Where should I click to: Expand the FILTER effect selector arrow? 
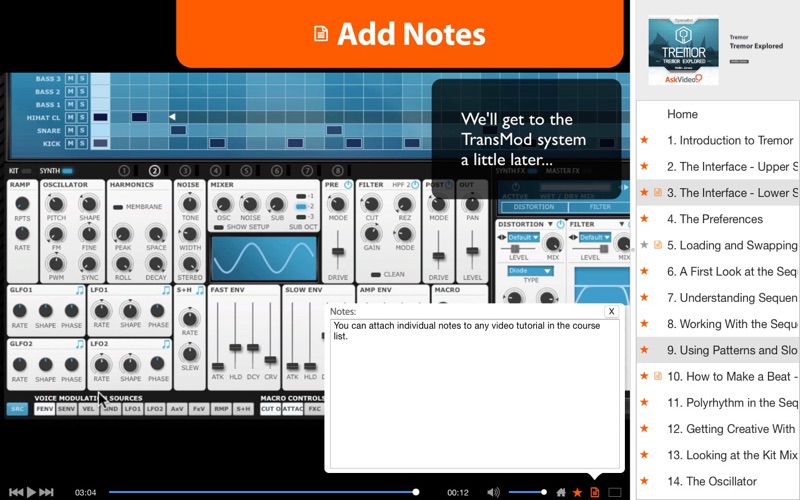click(x=621, y=224)
